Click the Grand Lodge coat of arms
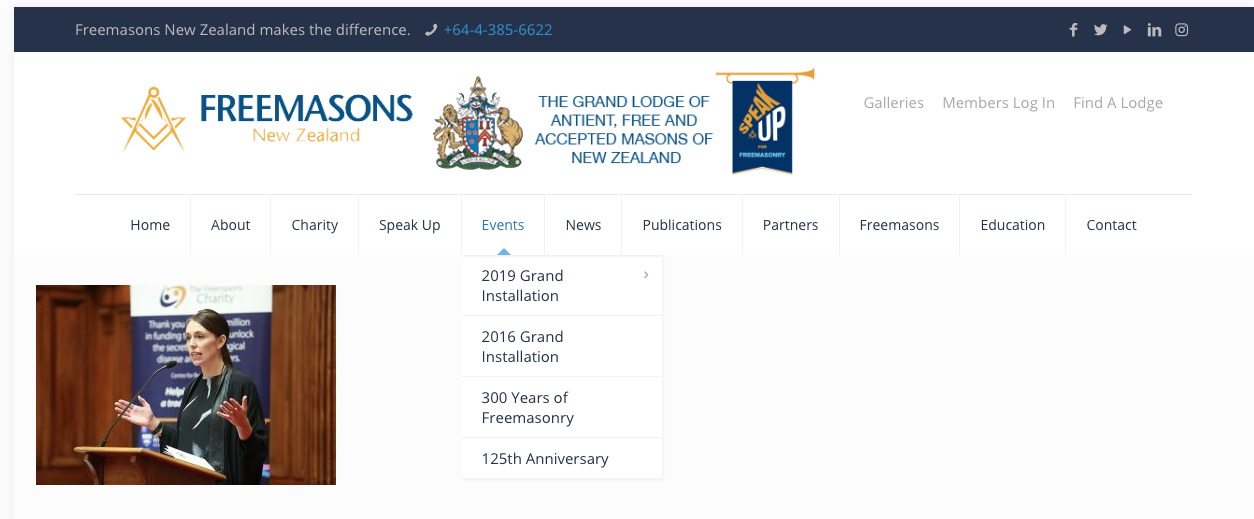 point(478,122)
